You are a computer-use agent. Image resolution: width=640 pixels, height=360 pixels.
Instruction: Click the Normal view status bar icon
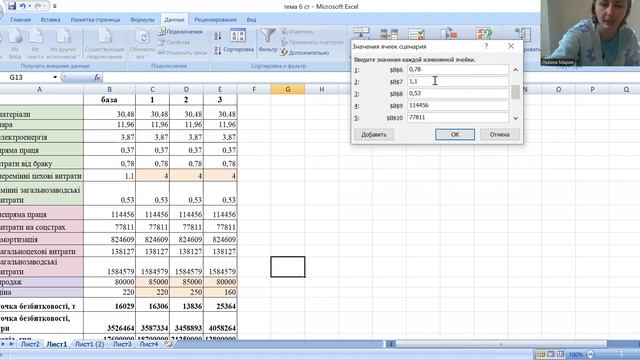540,354
